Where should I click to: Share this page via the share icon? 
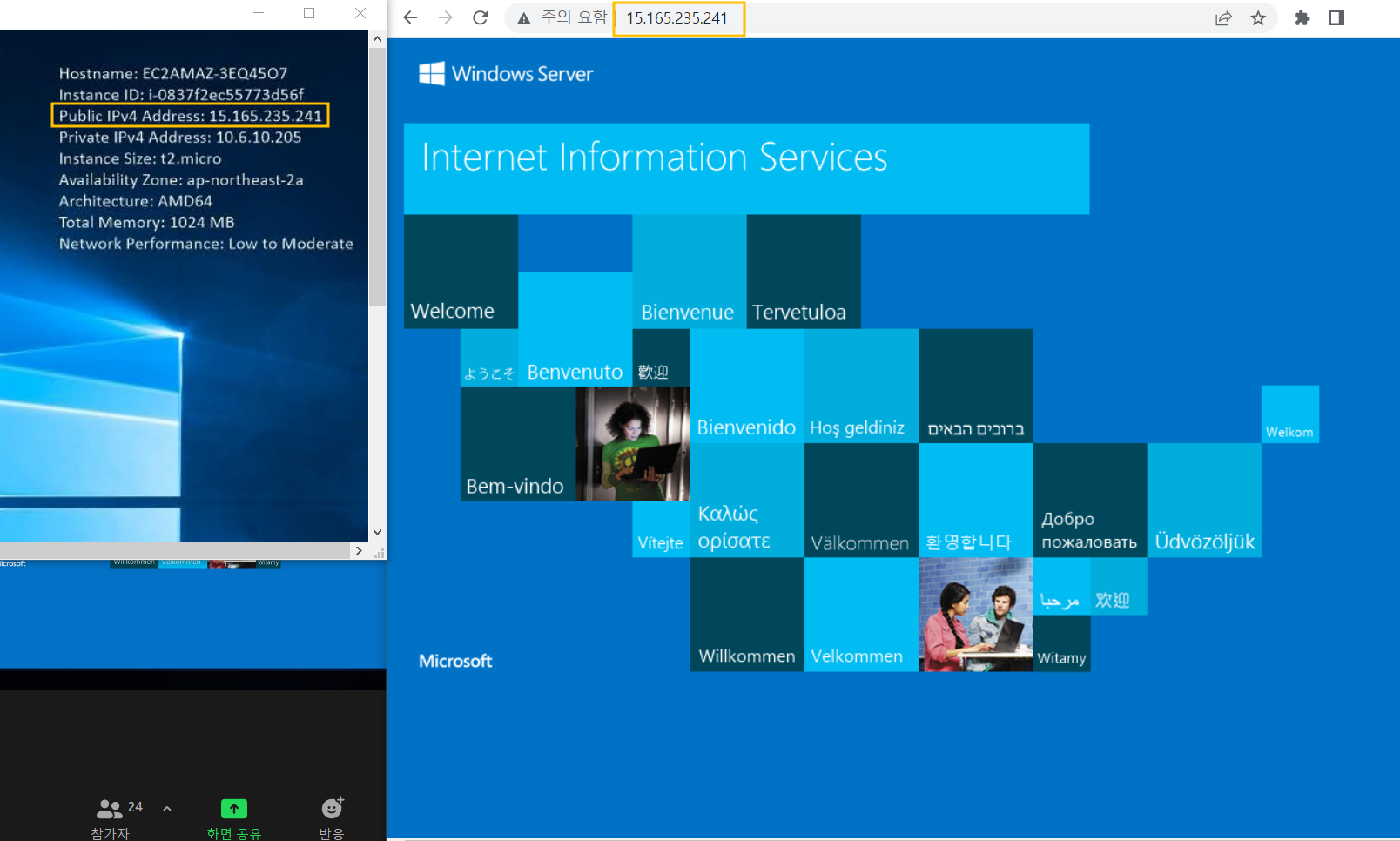1223,18
